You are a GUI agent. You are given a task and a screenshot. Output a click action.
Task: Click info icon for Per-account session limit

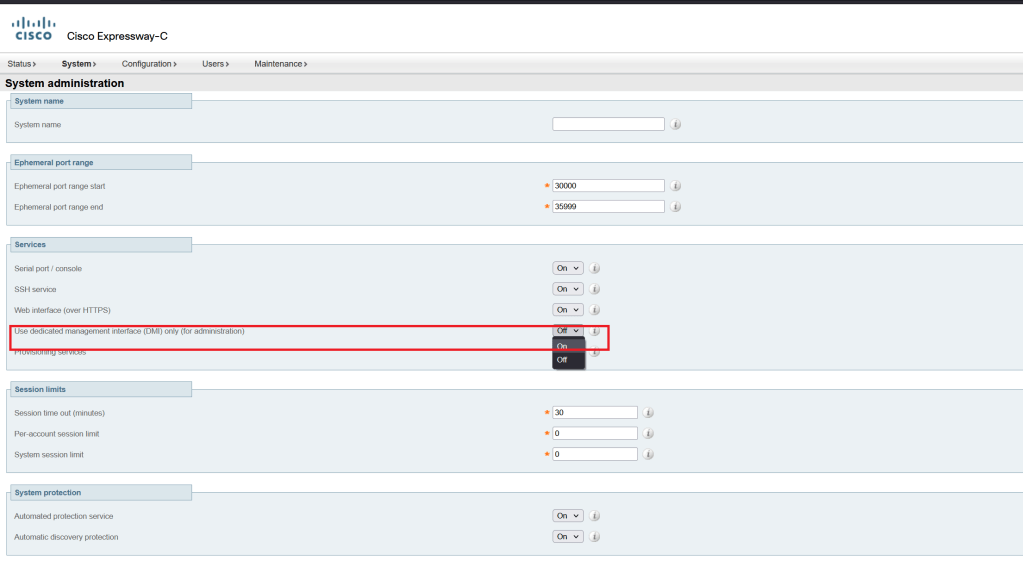(x=648, y=434)
